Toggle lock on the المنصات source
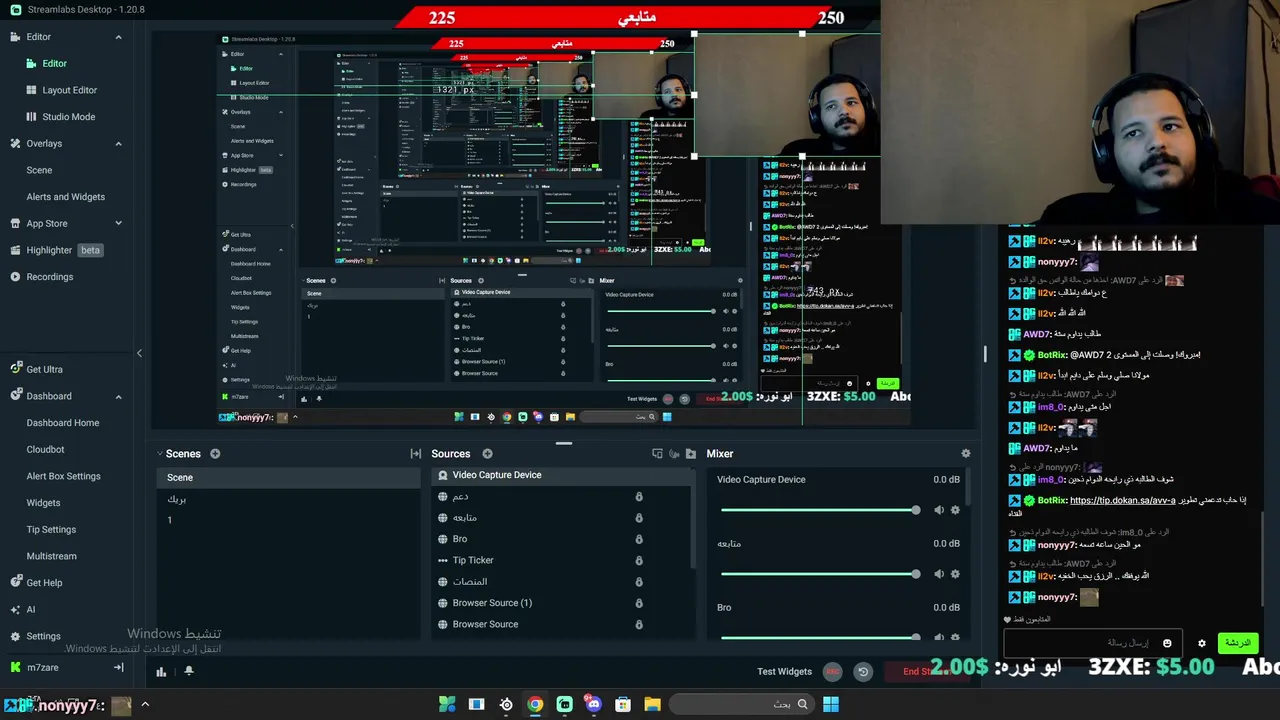1280x720 pixels. click(639, 582)
